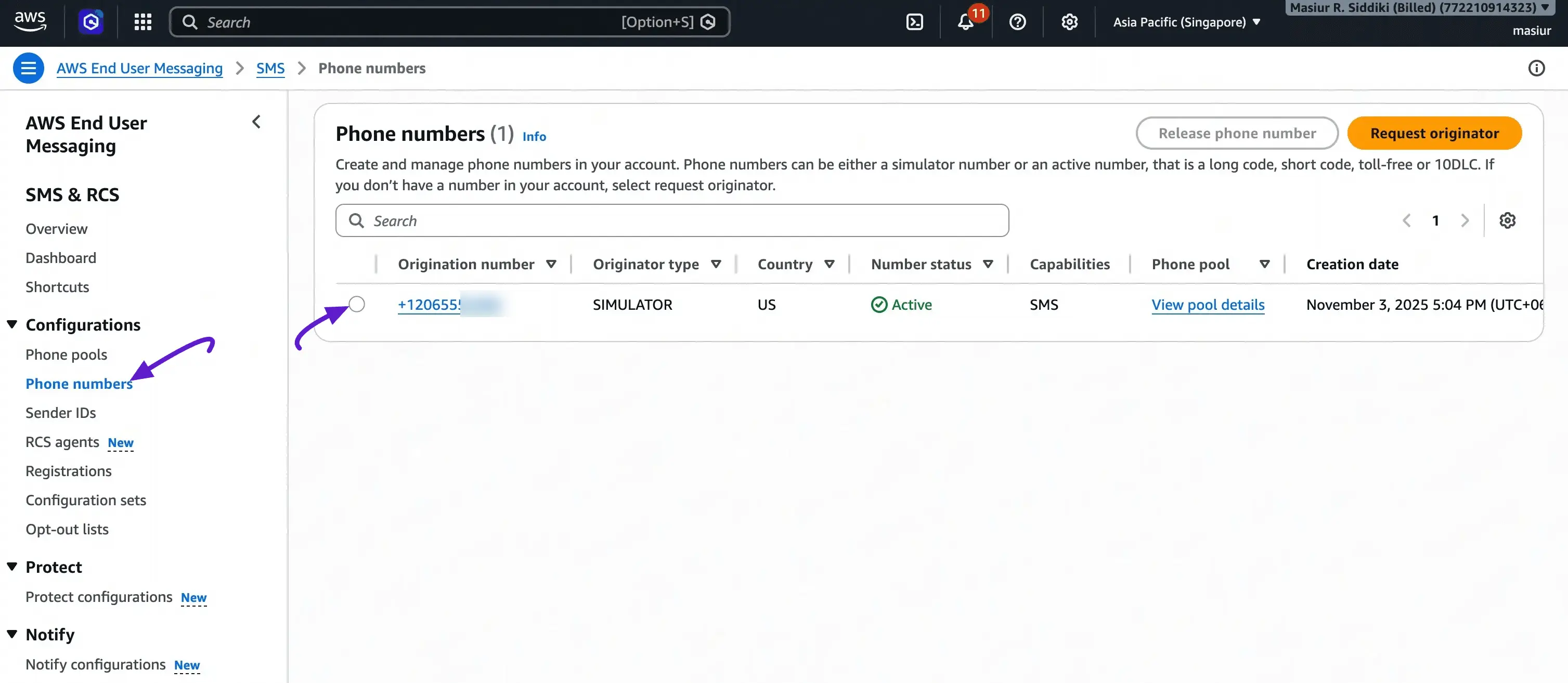The image size is (1568, 683).
Task: Open console settings gear in top bar
Action: pyautogui.click(x=1069, y=22)
